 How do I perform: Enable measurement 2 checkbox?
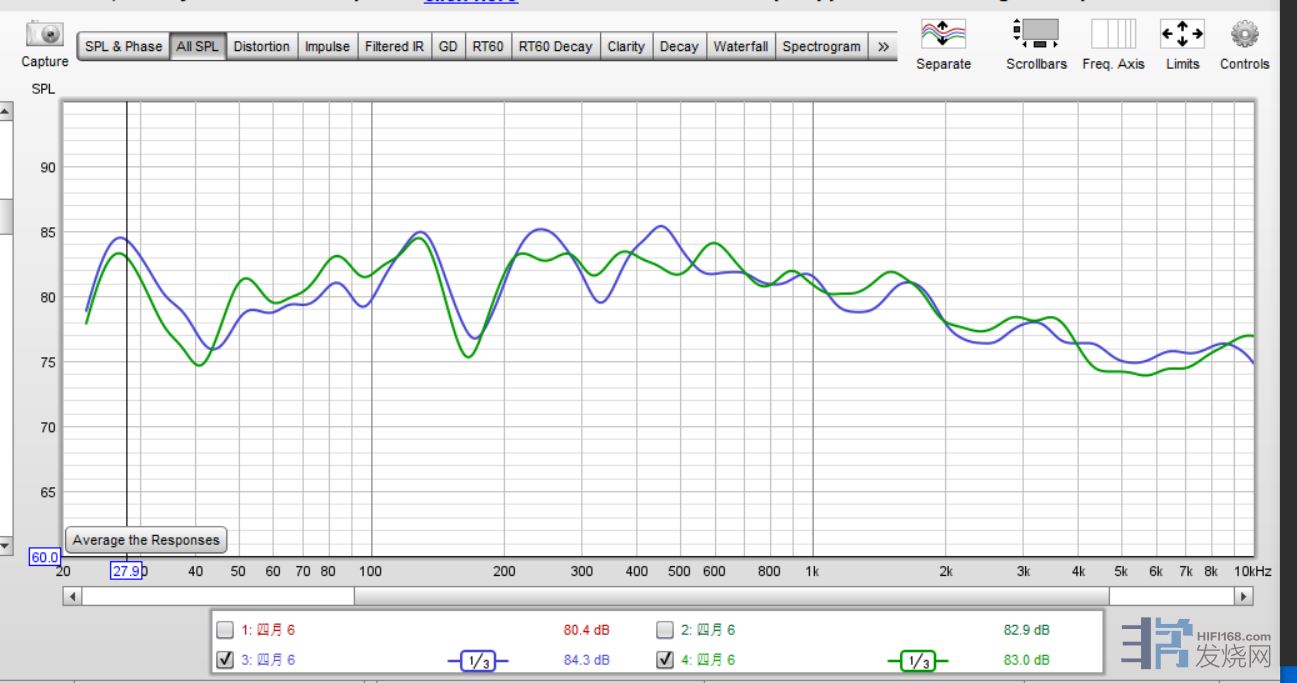[x=665, y=630]
